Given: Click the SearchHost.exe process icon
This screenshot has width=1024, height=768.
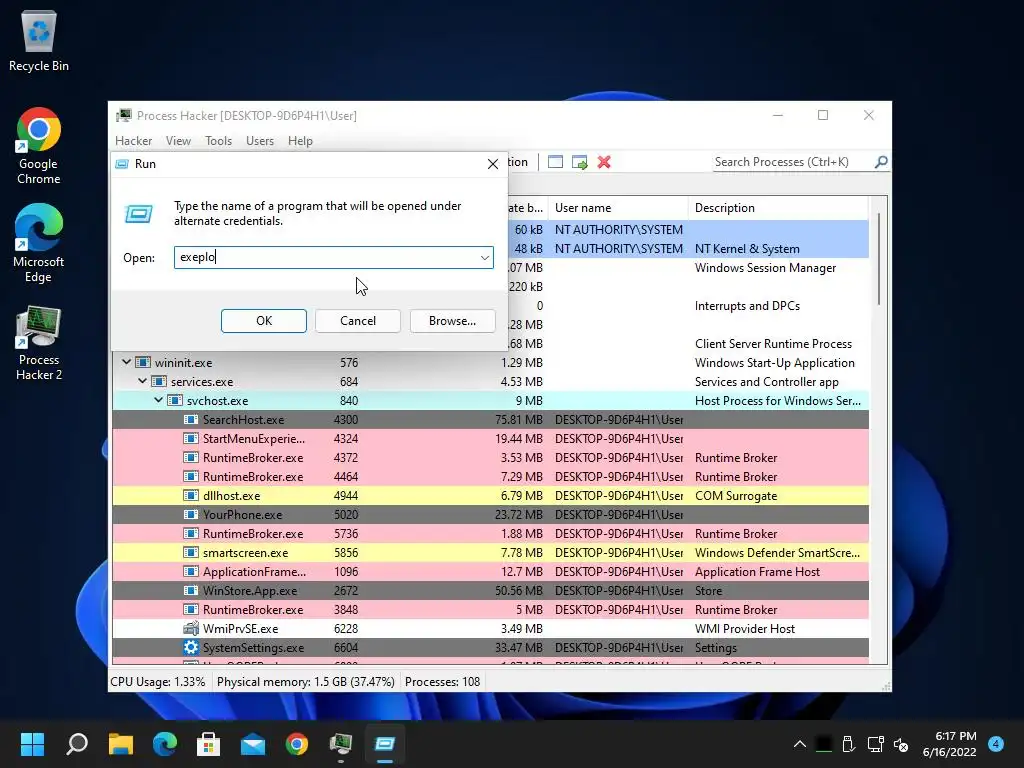Looking at the screenshot, I should click(x=191, y=419).
